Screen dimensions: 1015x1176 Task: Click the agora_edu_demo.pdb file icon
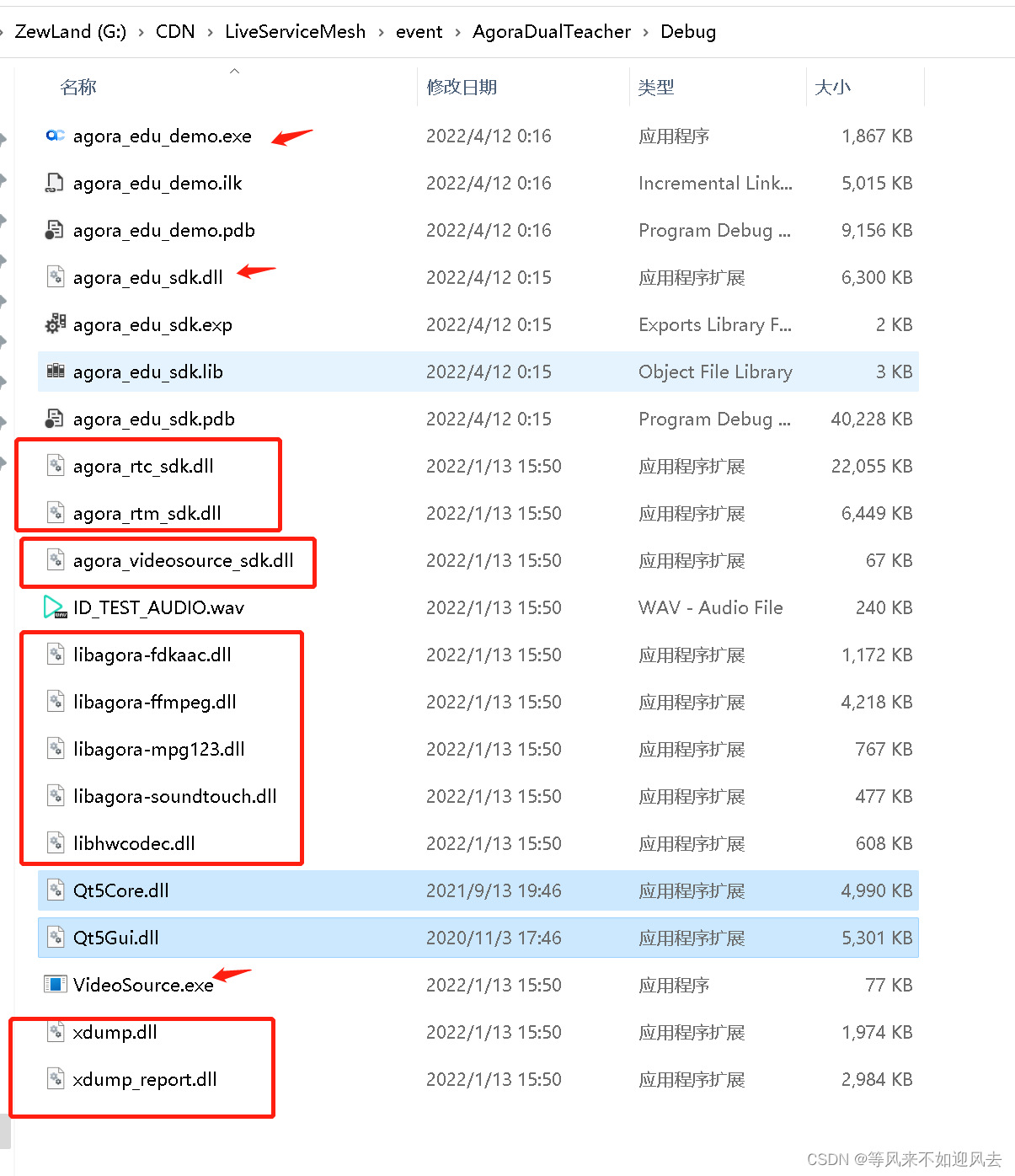click(x=55, y=230)
